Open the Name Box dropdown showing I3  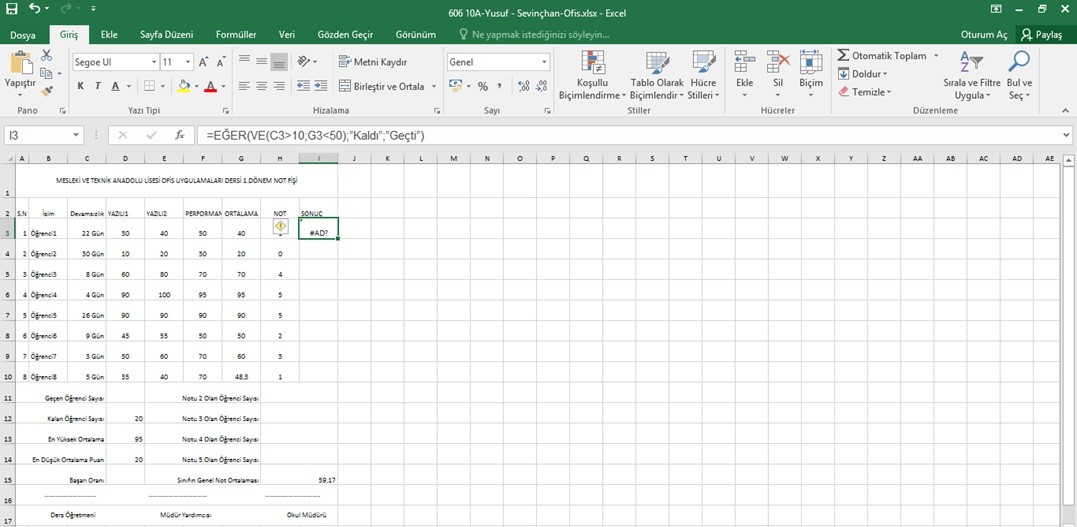pyautogui.click(x=77, y=135)
